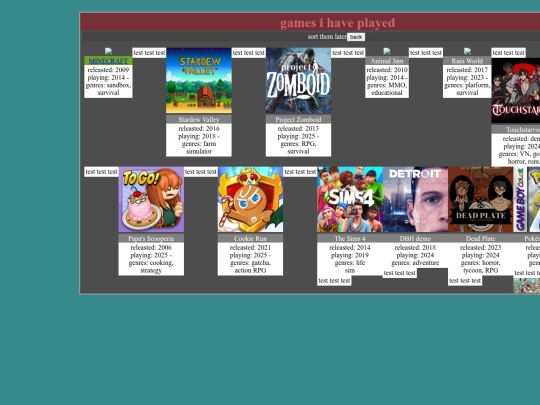Select the Project Zomboid title caption
540x405 pixels.
point(298,120)
